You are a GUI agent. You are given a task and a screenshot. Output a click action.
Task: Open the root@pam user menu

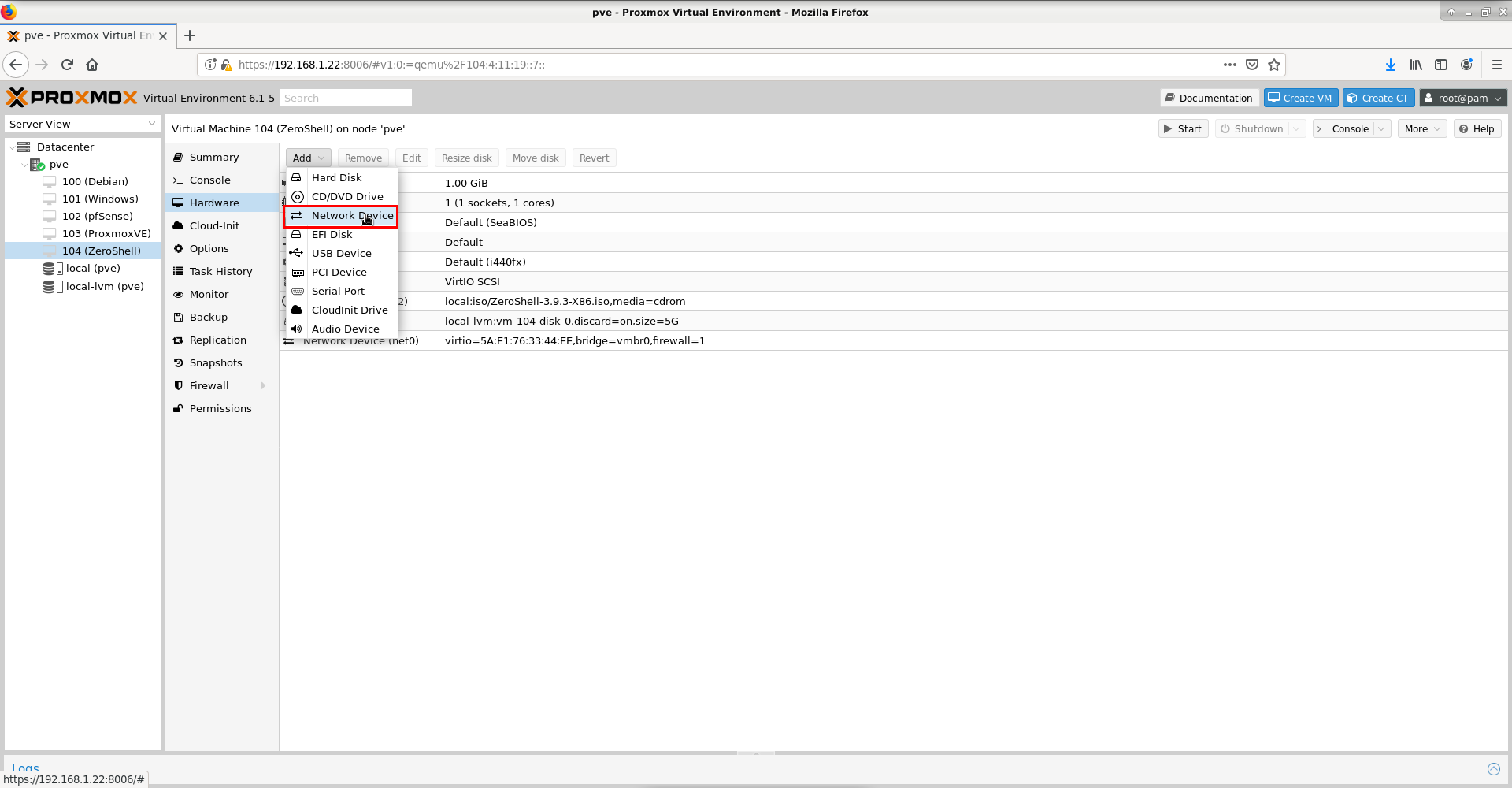tap(1463, 98)
